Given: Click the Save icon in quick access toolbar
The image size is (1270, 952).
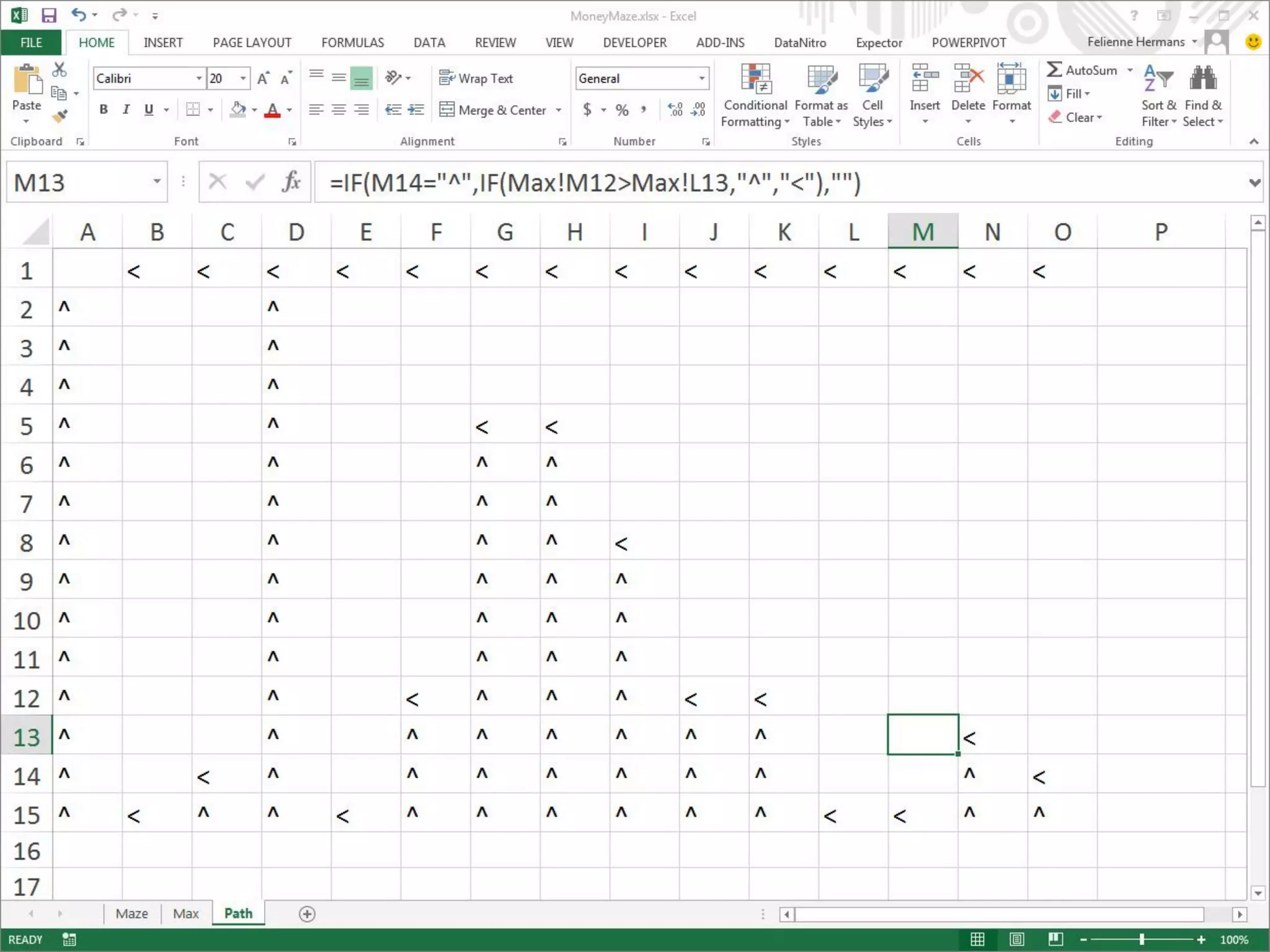Looking at the screenshot, I should pyautogui.click(x=48, y=15).
